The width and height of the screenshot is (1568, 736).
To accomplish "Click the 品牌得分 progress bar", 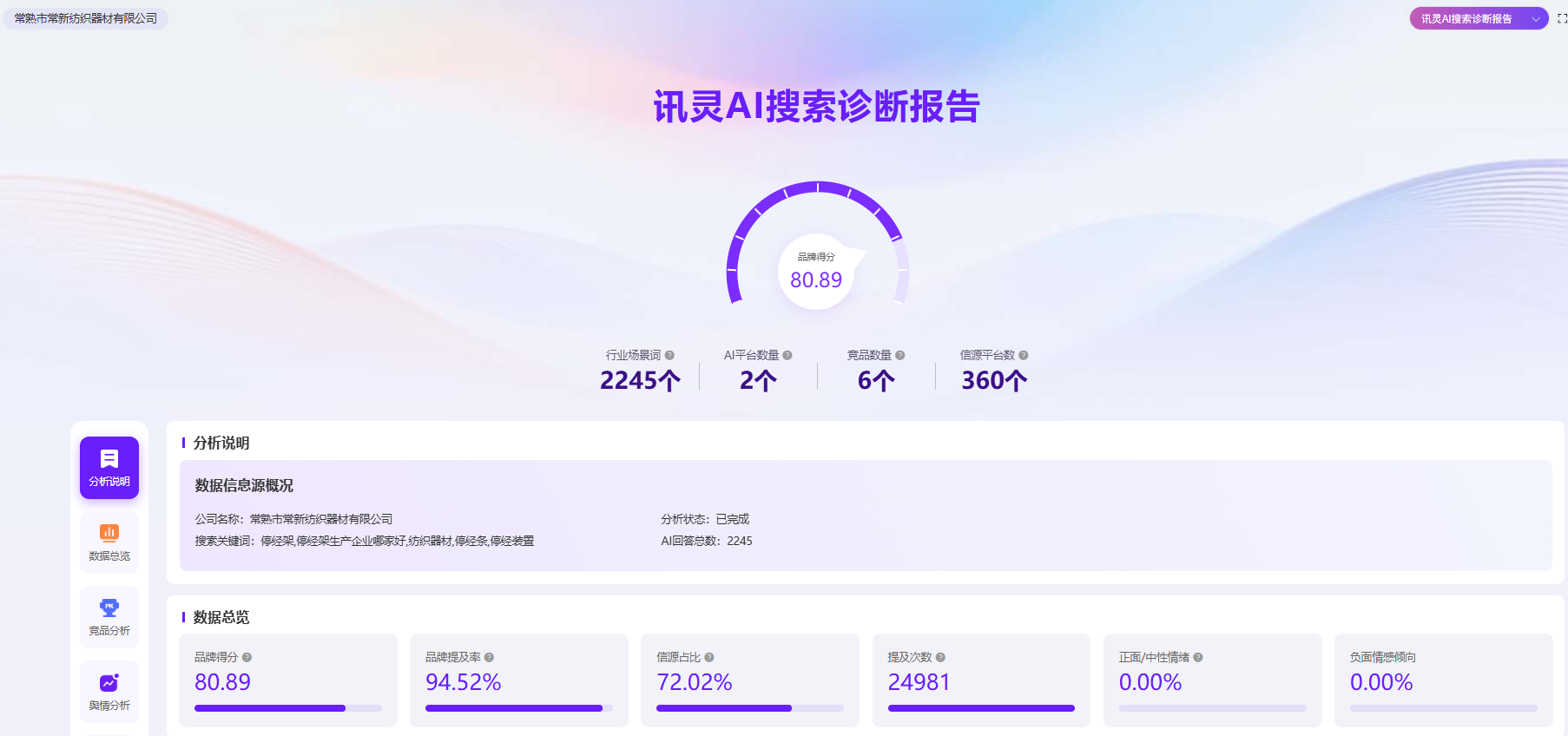I will (288, 708).
